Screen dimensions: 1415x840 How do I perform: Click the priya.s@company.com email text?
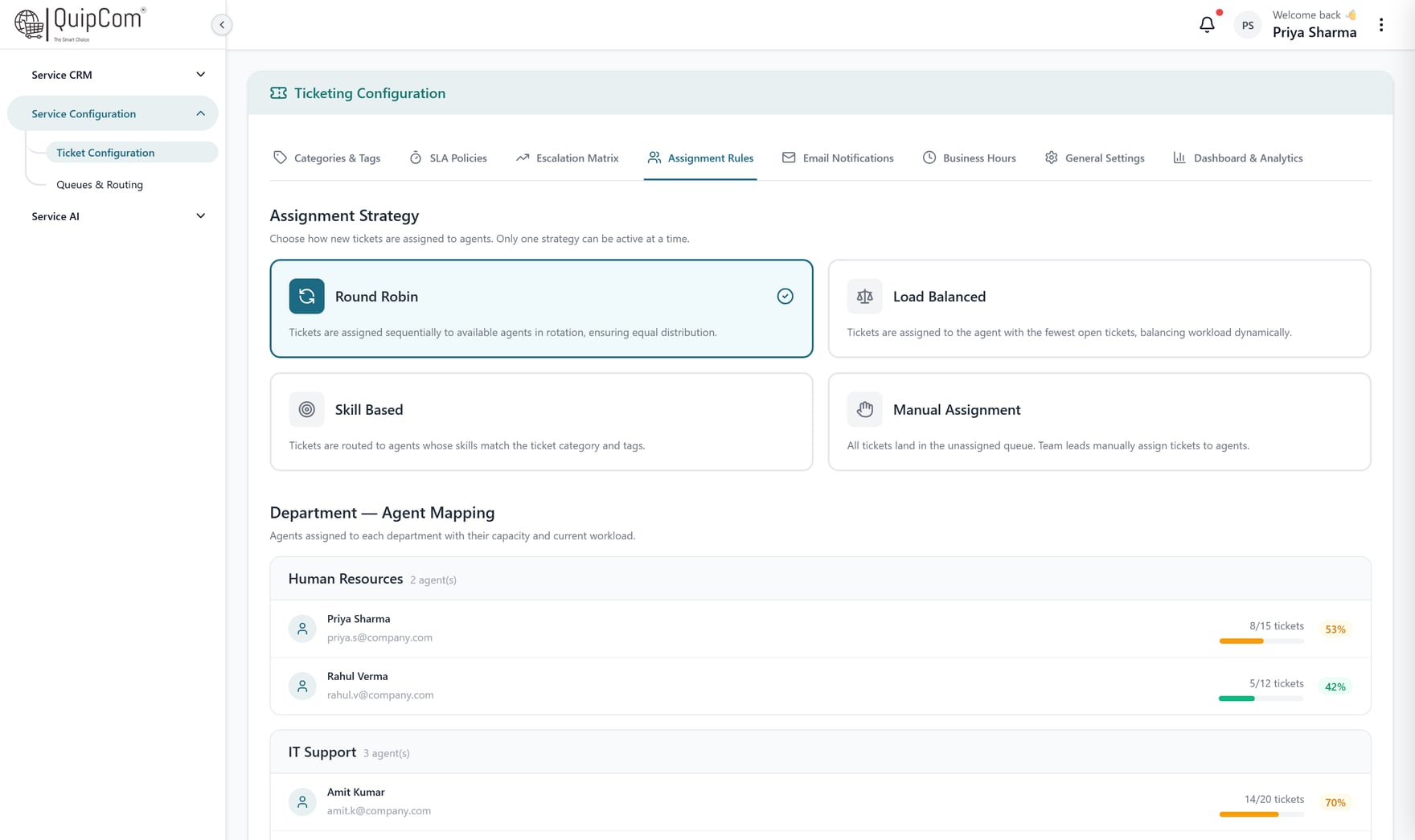(x=379, y=637)
